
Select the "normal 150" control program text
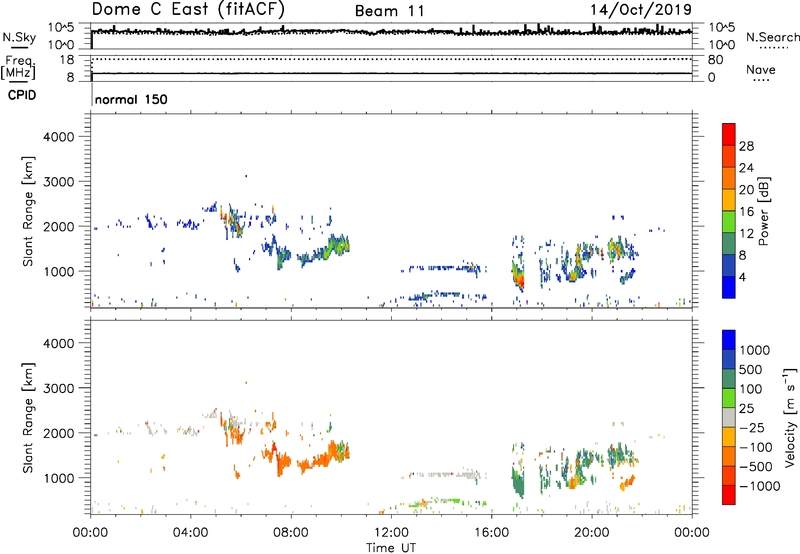(131, 99)
